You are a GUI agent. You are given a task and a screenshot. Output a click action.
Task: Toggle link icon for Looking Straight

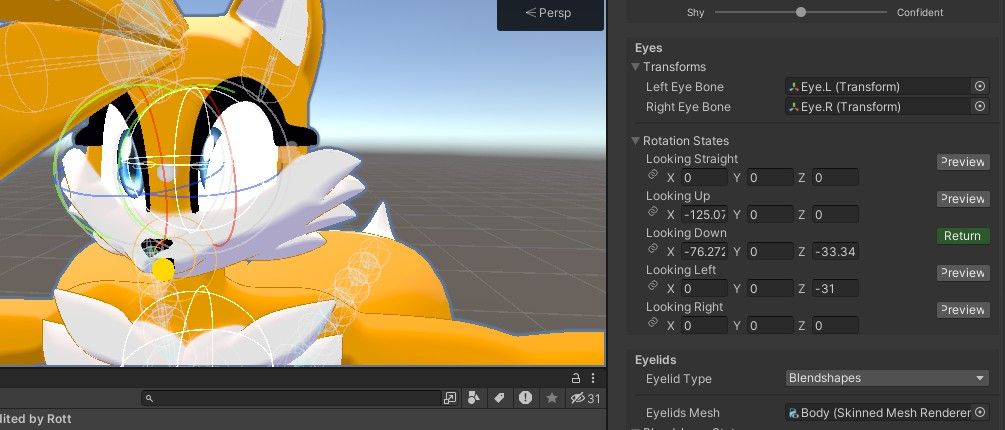pyautogui.click(x=653, y=175)
